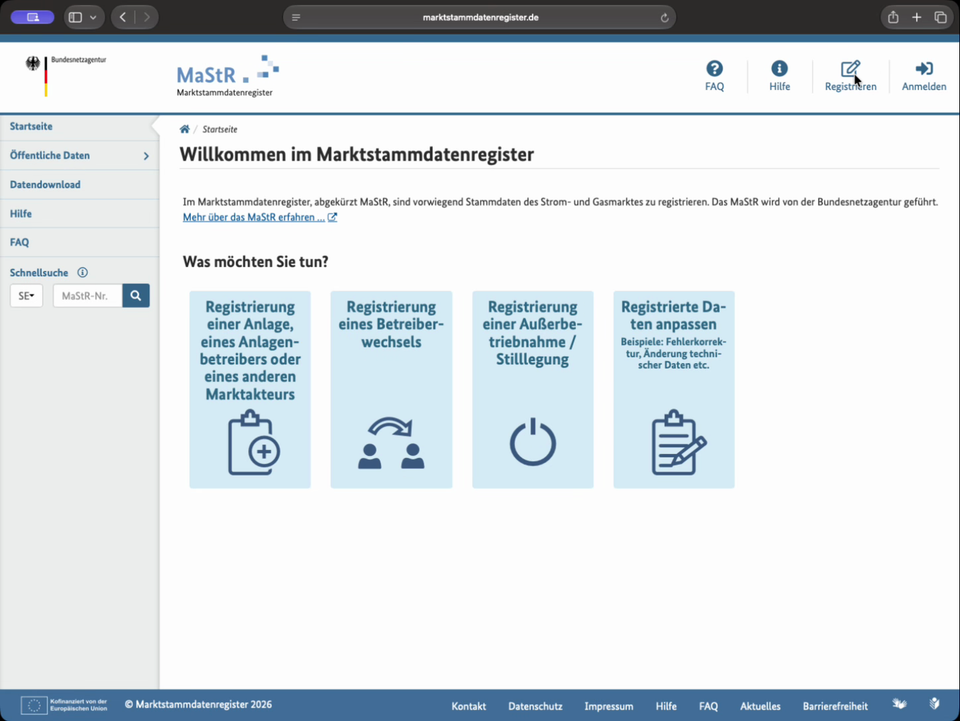
Task: Open Datenschutz link in footer
Action: [535, 706]
